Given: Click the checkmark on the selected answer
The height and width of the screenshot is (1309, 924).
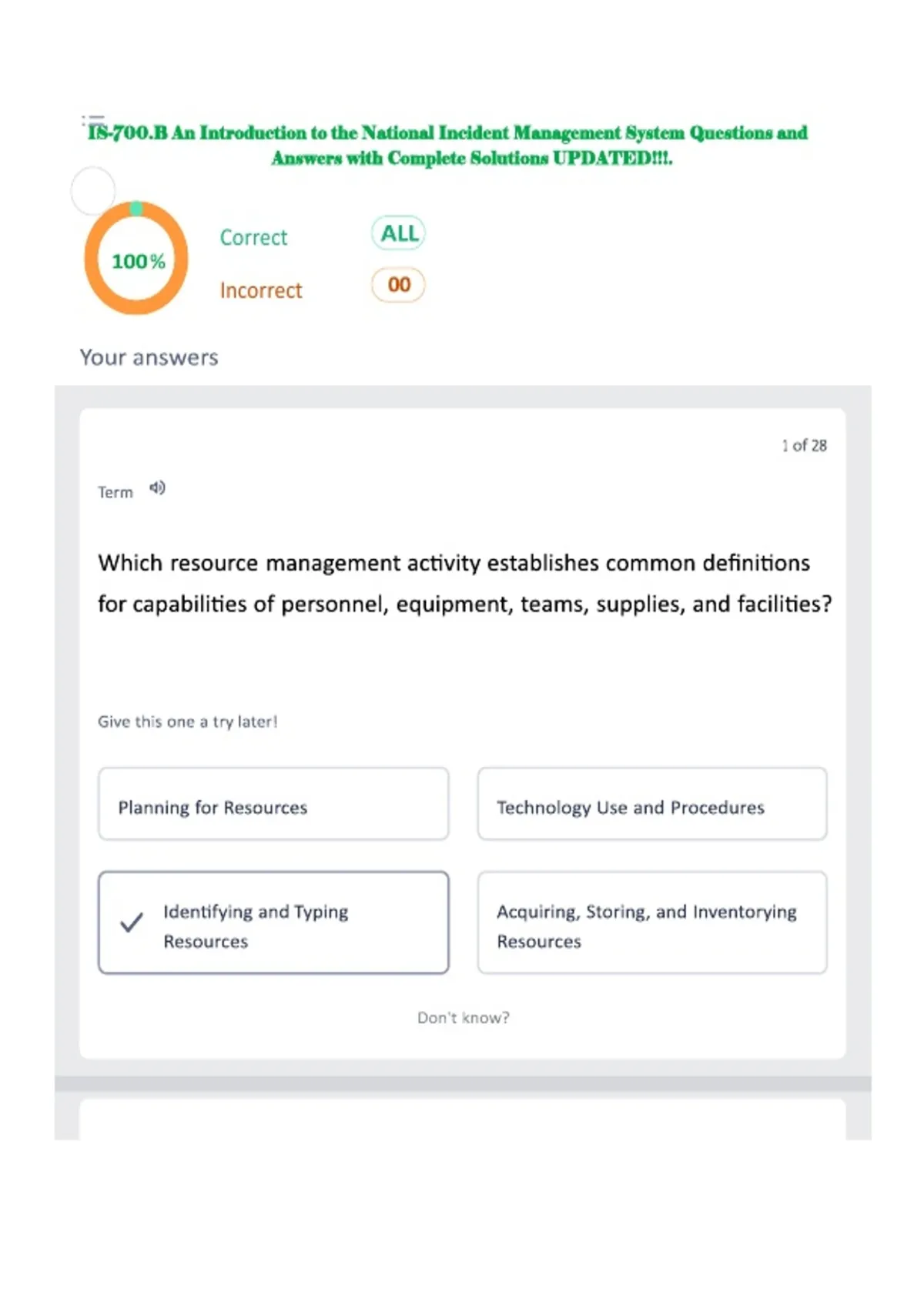Looking at the screenshot, I should click(x=132, y=922).
